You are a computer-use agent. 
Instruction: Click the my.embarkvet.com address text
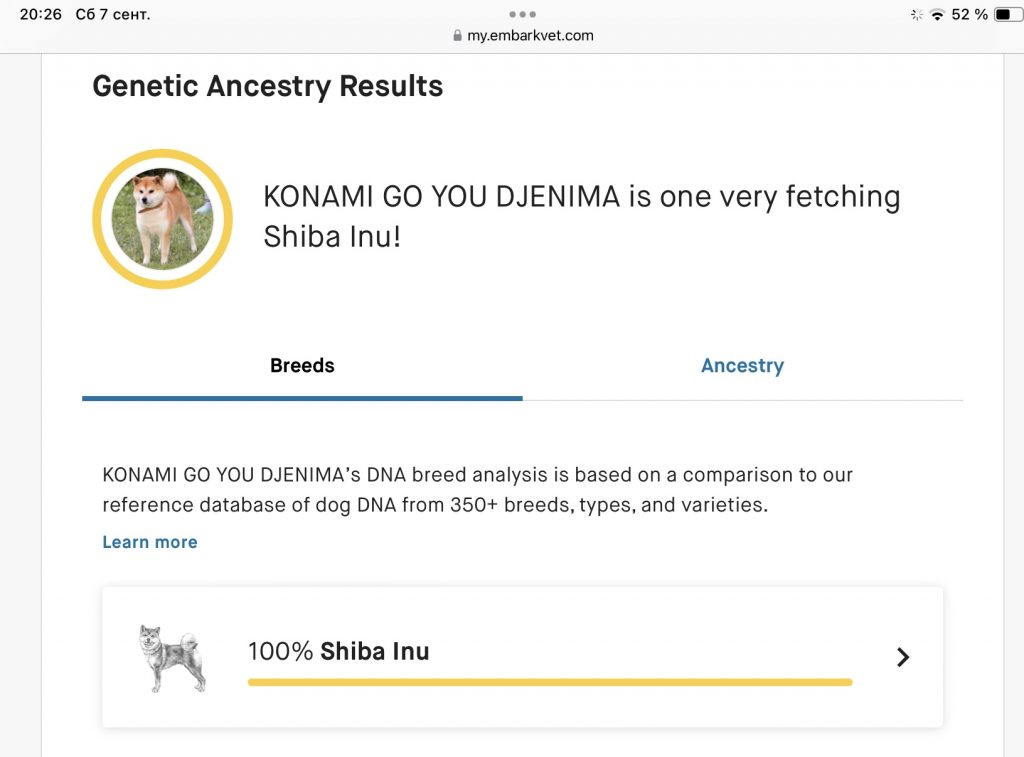(530, 36)
